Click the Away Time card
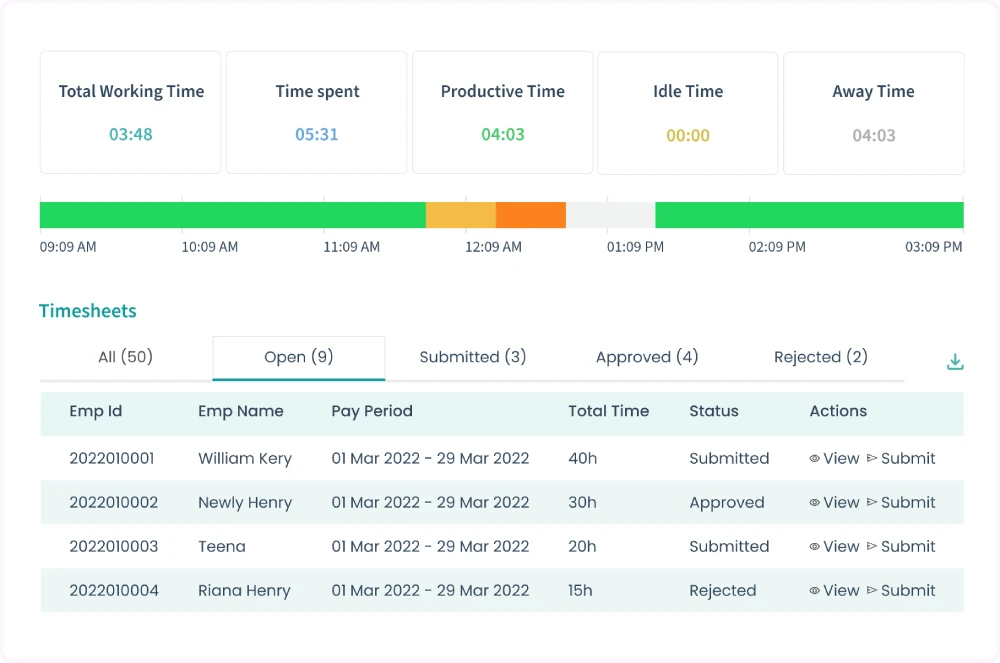 point(874,113)
